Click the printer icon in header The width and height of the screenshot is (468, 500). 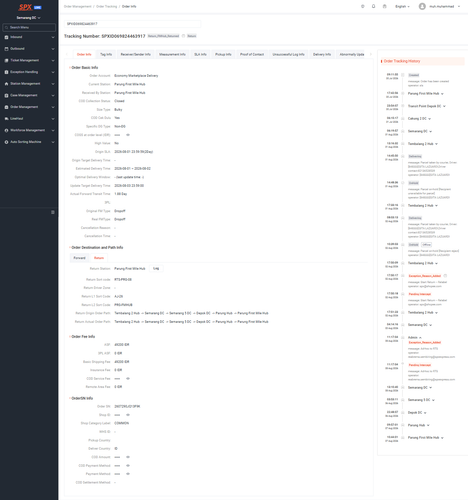tap(384, 6)
